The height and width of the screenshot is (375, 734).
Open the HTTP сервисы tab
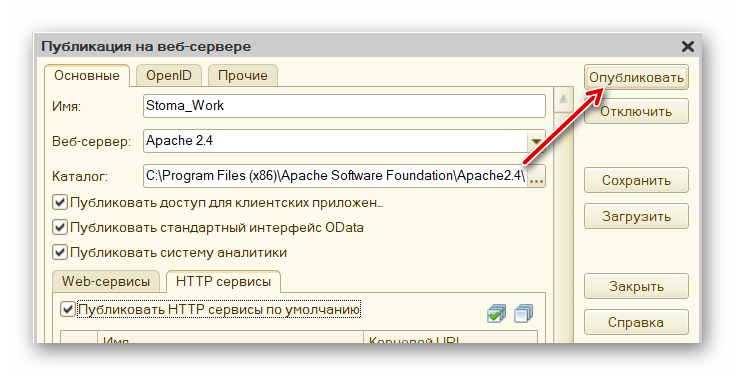point(223,281)
